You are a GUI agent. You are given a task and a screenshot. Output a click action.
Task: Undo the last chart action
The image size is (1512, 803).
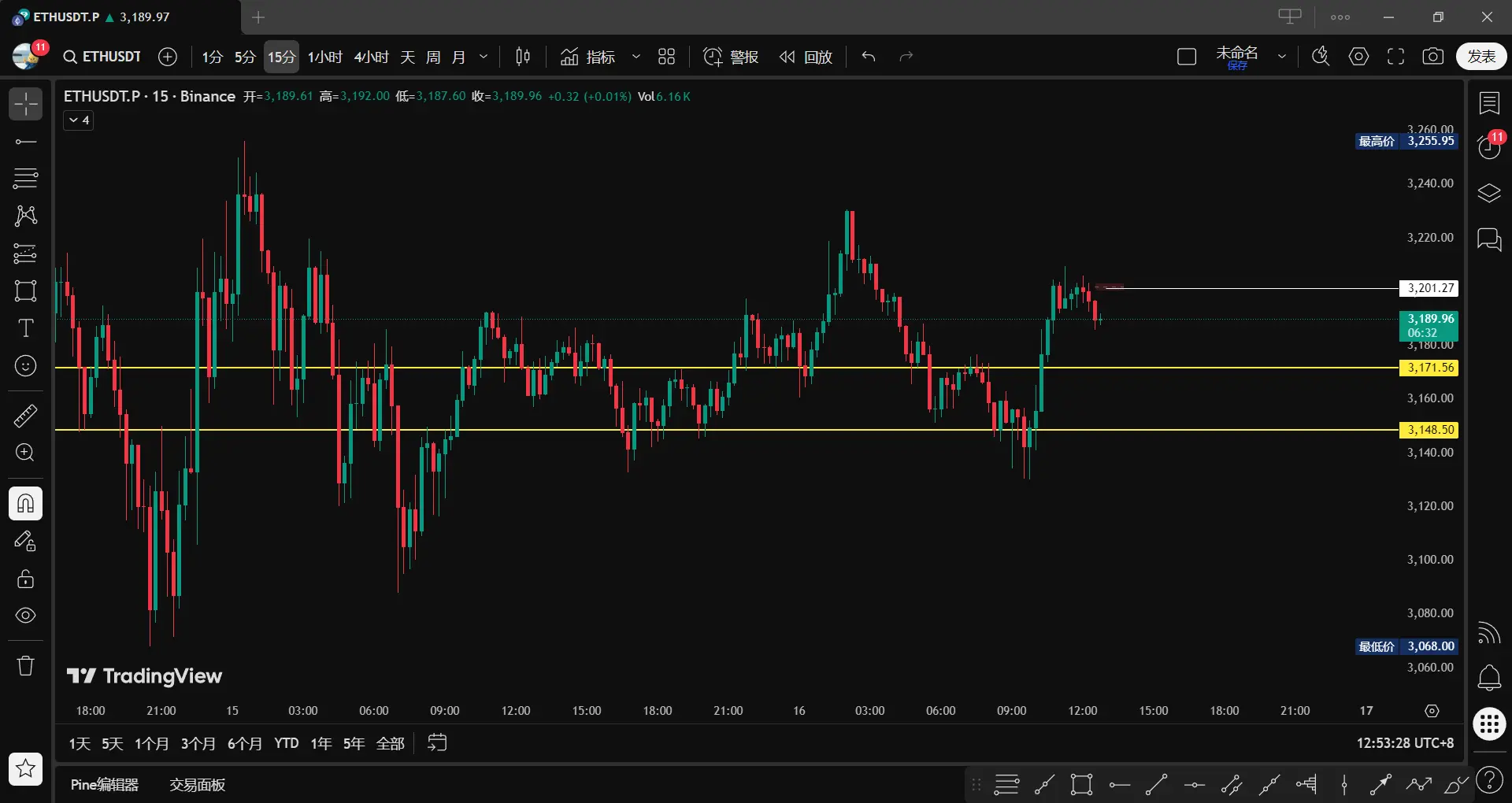tap(869, 57)
